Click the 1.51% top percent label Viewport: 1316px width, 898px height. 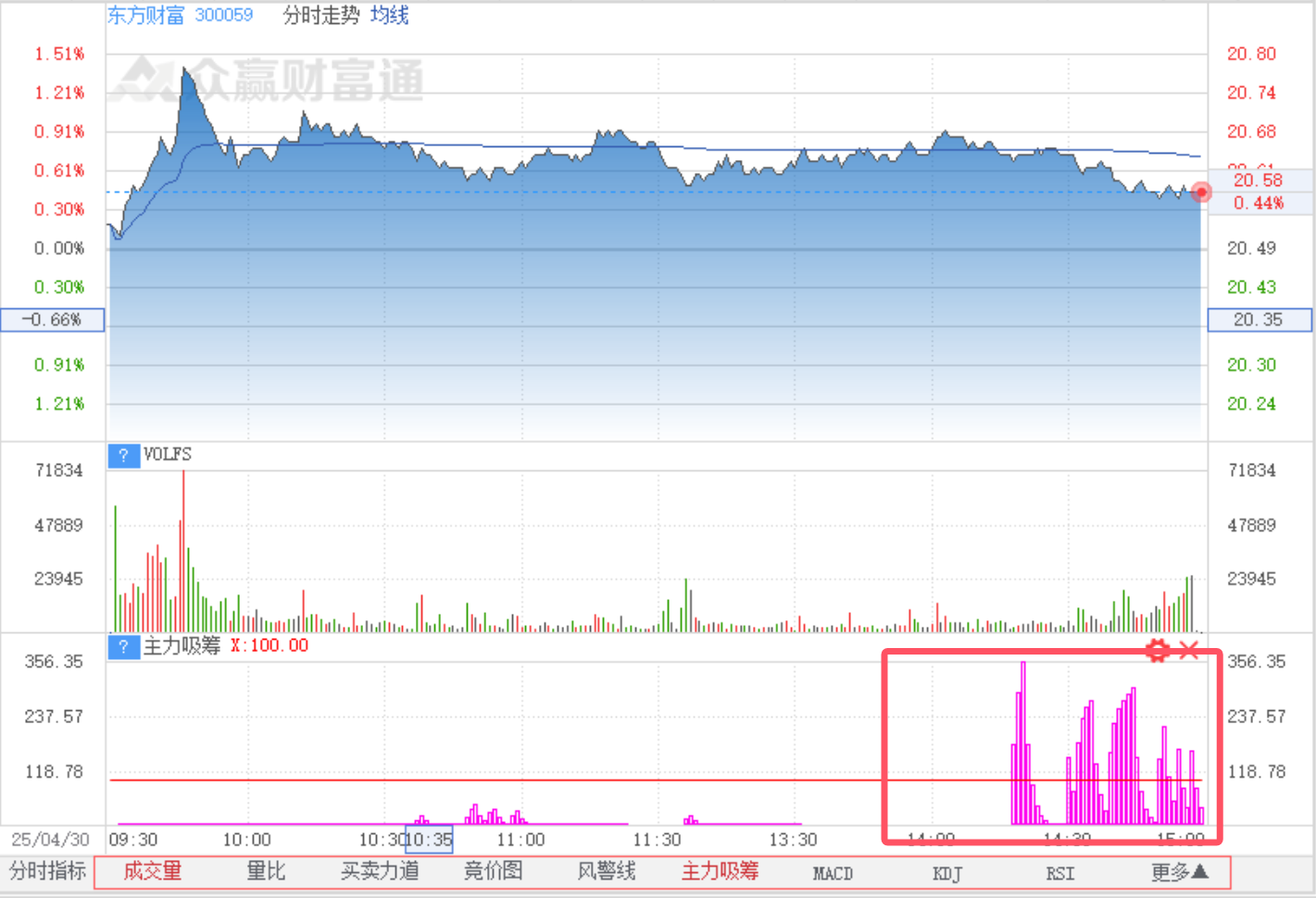[59, 54]
